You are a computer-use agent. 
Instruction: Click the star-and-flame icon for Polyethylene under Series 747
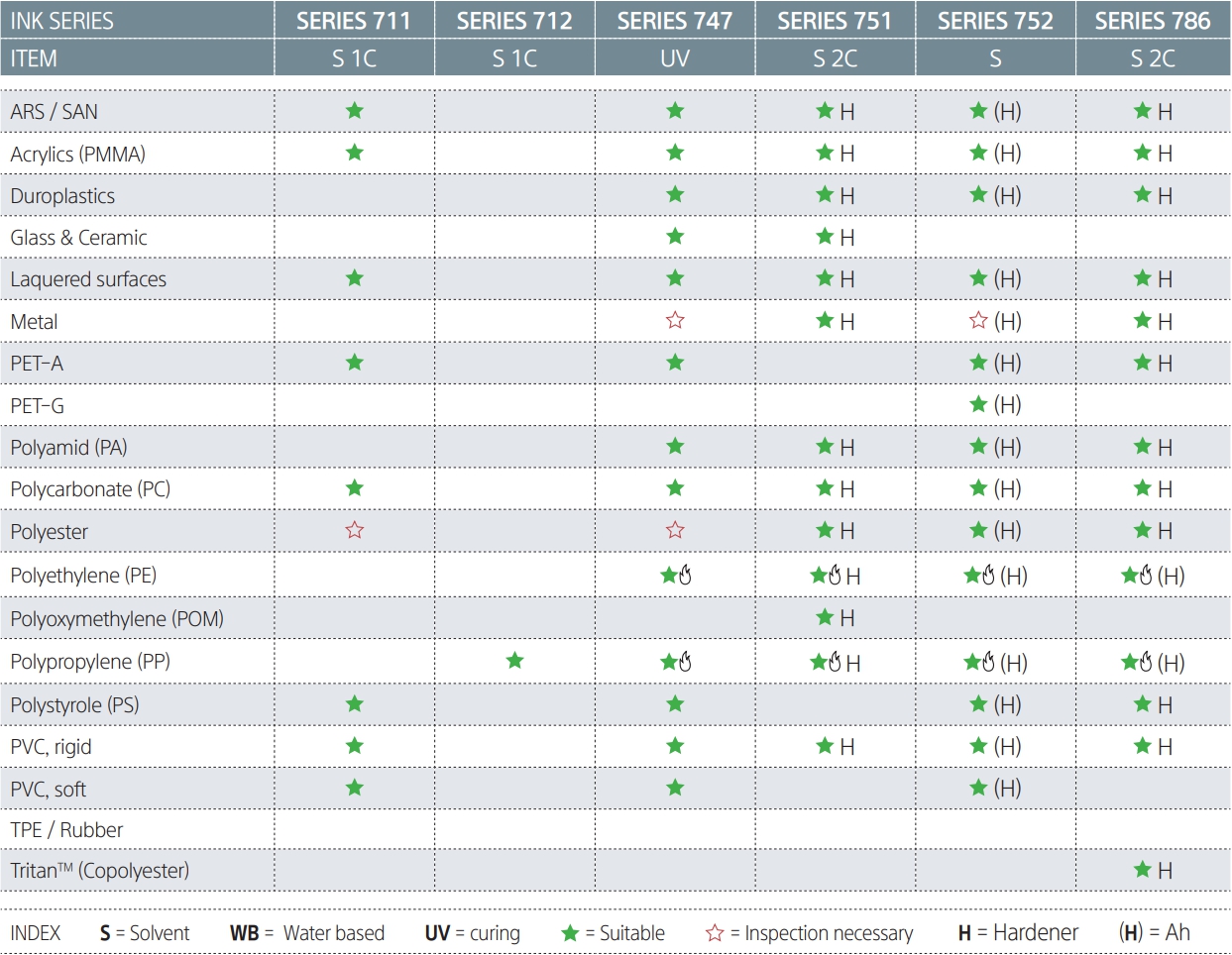pos(676,576)
